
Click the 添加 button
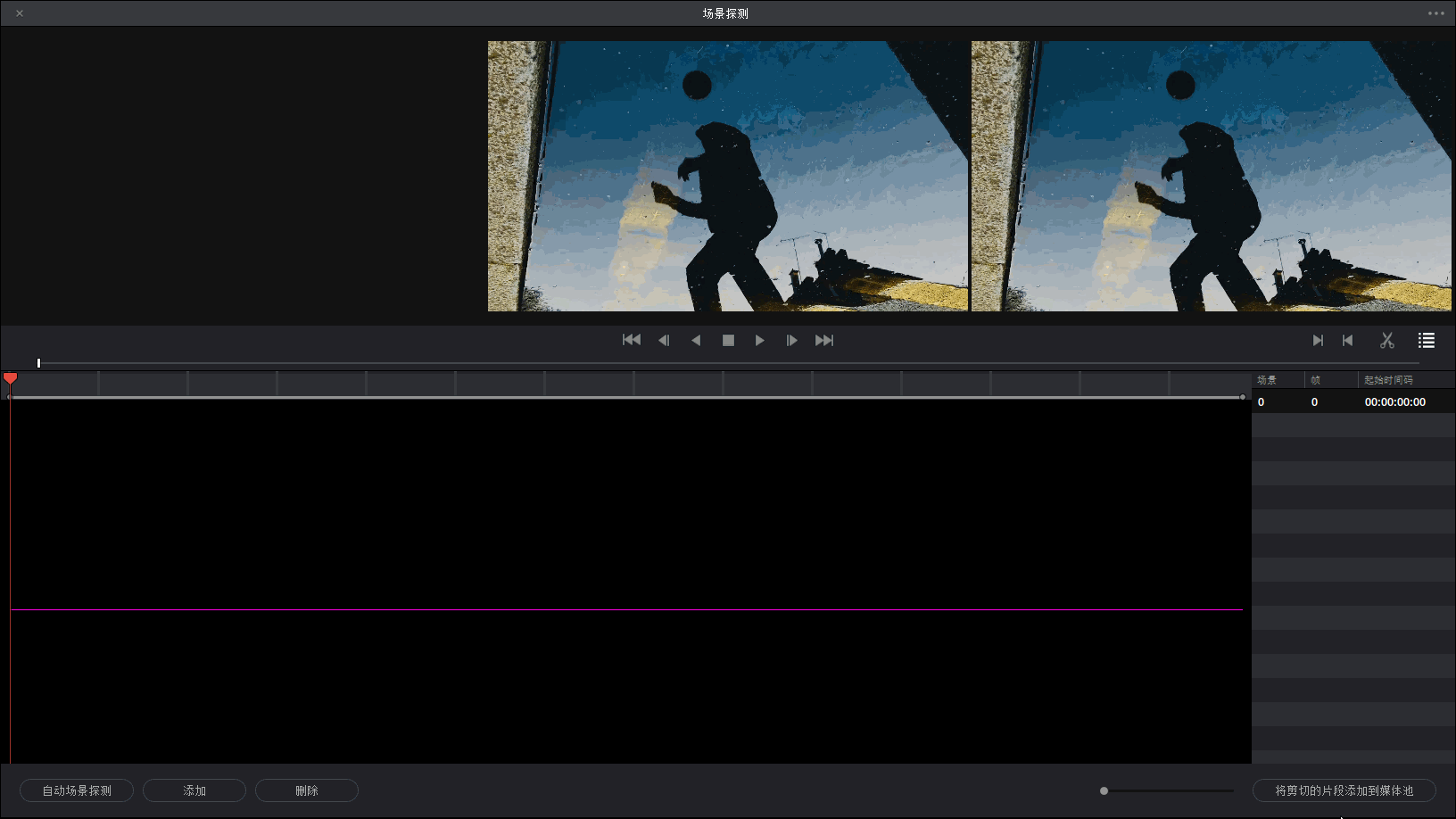194,790
